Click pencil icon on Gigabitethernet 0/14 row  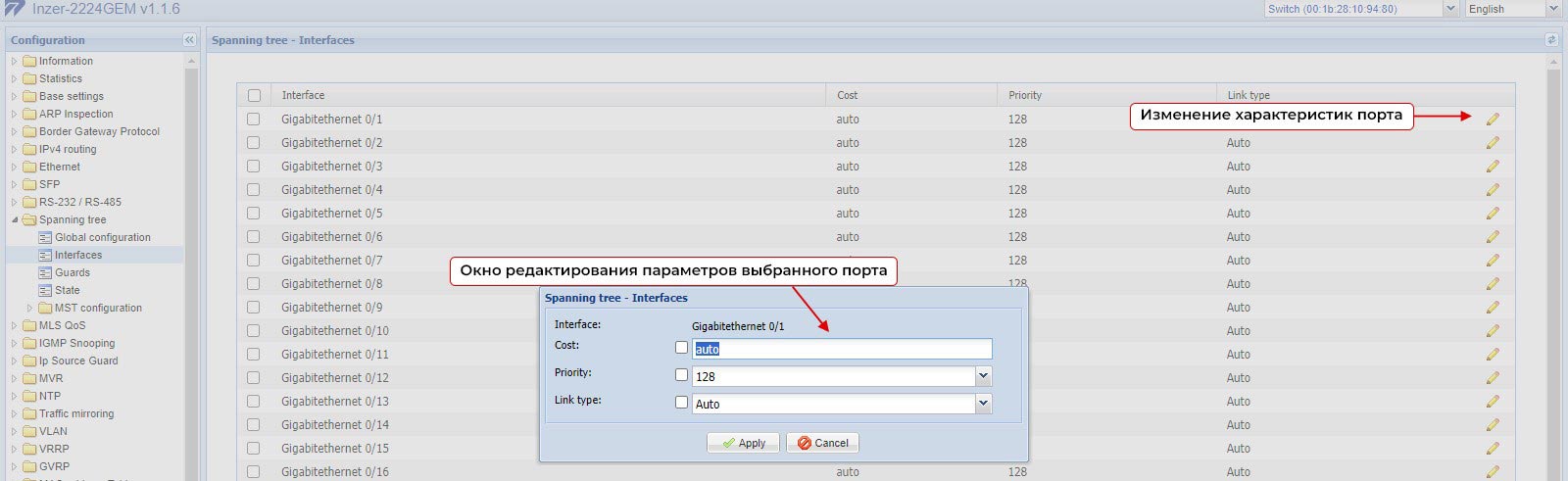(1493, 425)
